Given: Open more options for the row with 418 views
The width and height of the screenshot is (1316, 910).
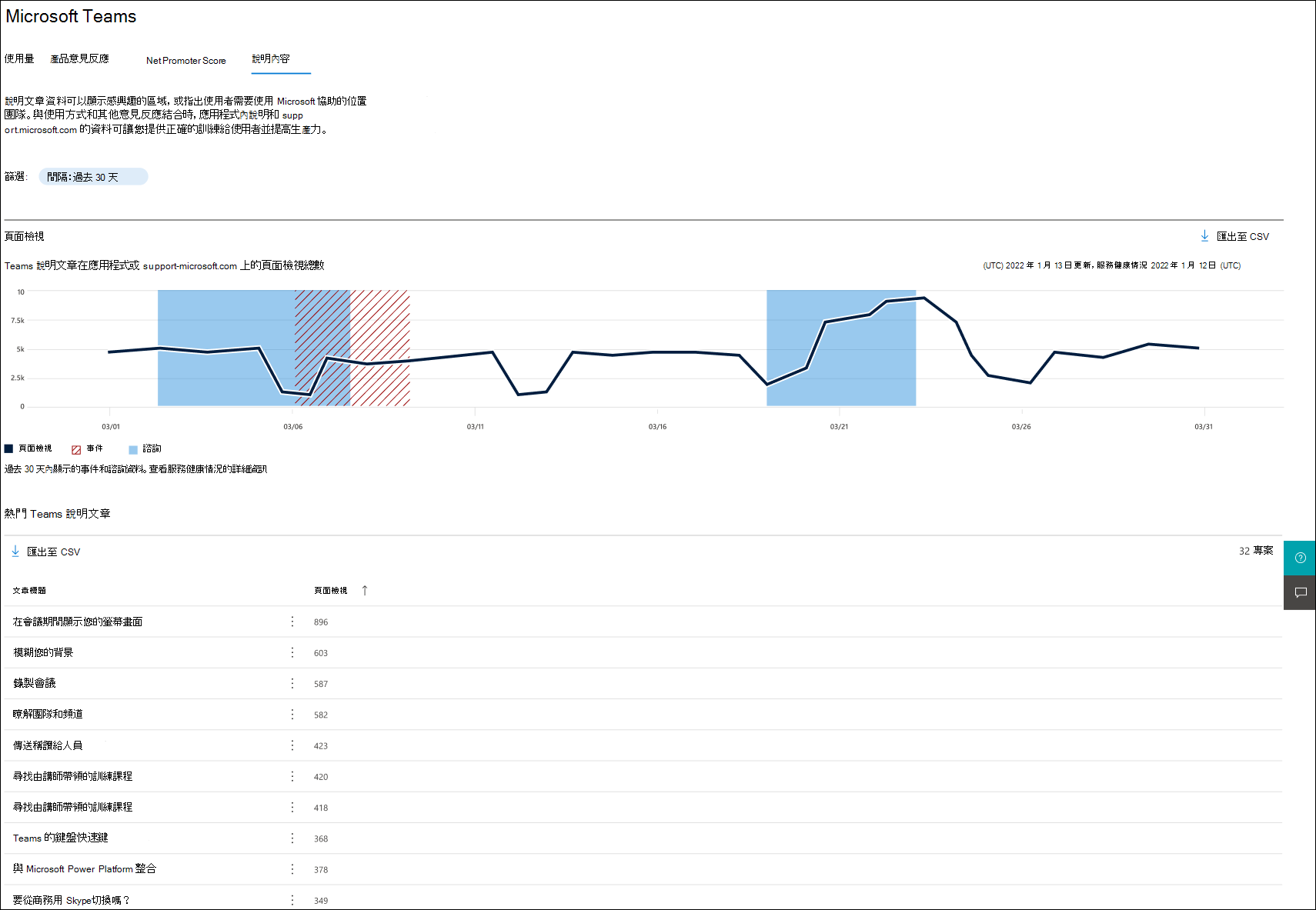Looking at the screenshot, I should coord(292,807).
